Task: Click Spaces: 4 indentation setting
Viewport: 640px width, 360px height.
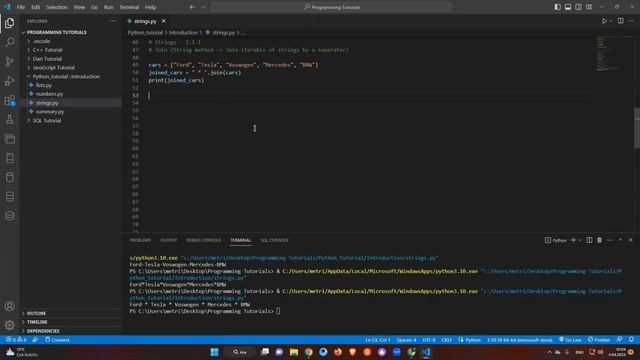Action: pos(406,340)
